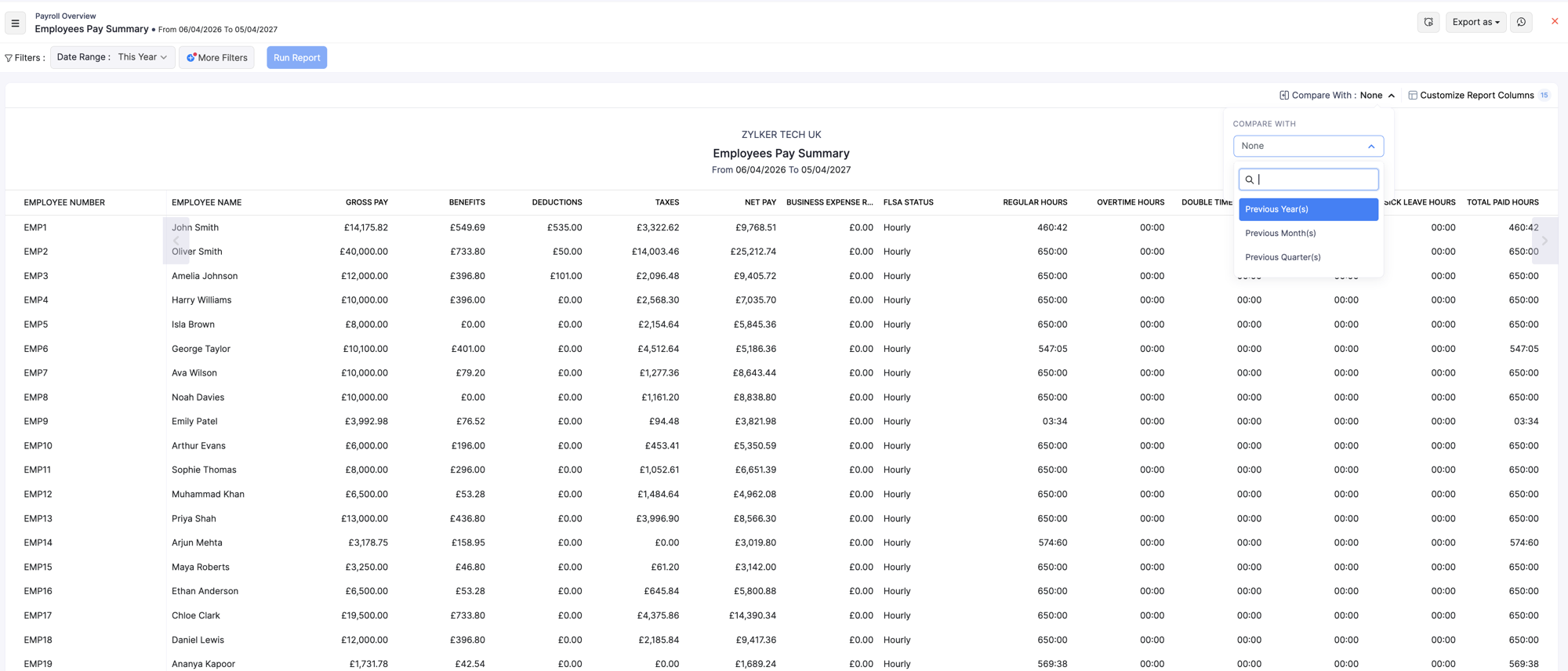This screenshot has width=1568, height=671.
Task: Open the report history clock icon
Action: [x=1521, y=22]
